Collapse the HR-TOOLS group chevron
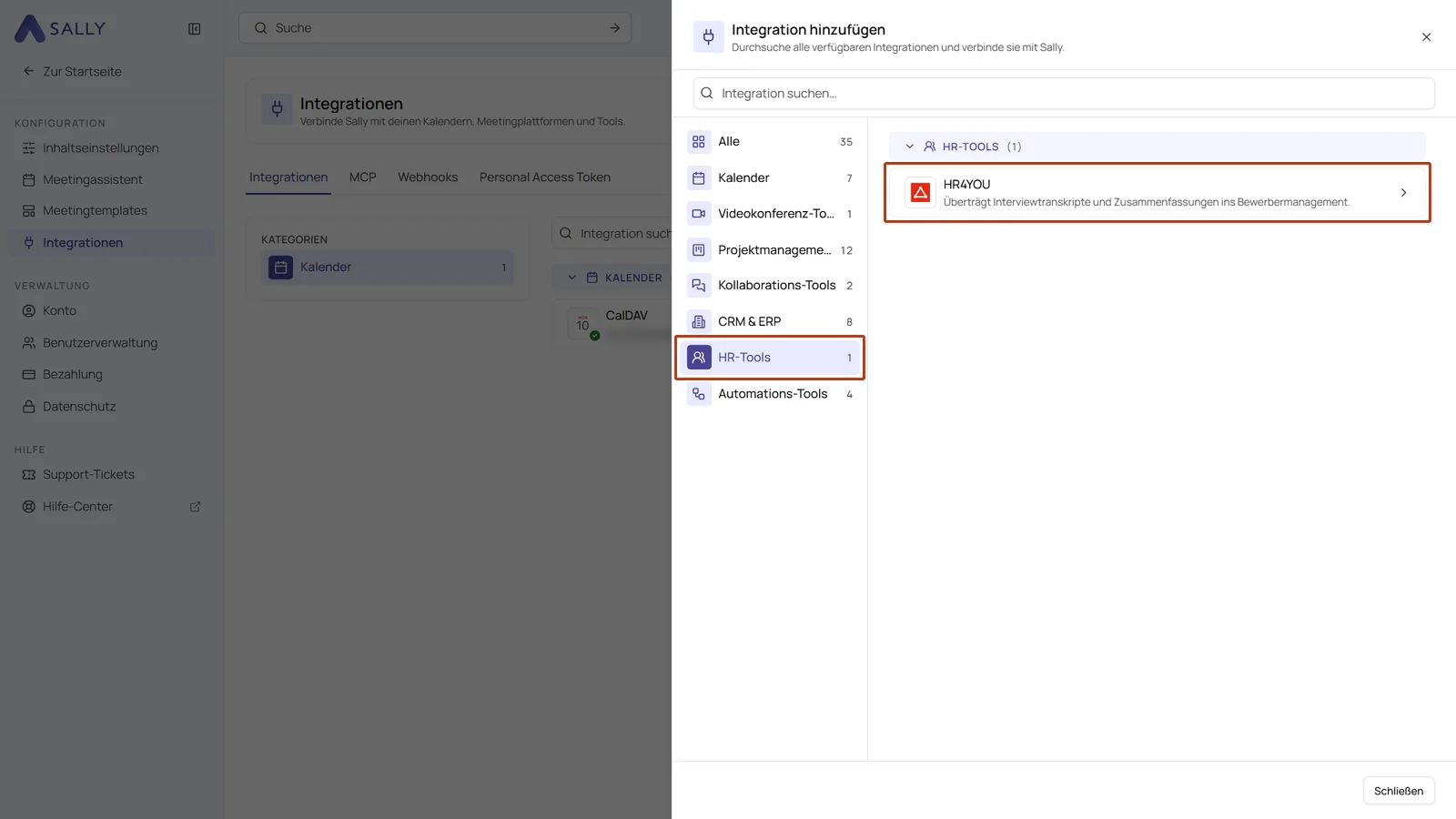This screenshot has height=819, width=1456. [909, 147]
